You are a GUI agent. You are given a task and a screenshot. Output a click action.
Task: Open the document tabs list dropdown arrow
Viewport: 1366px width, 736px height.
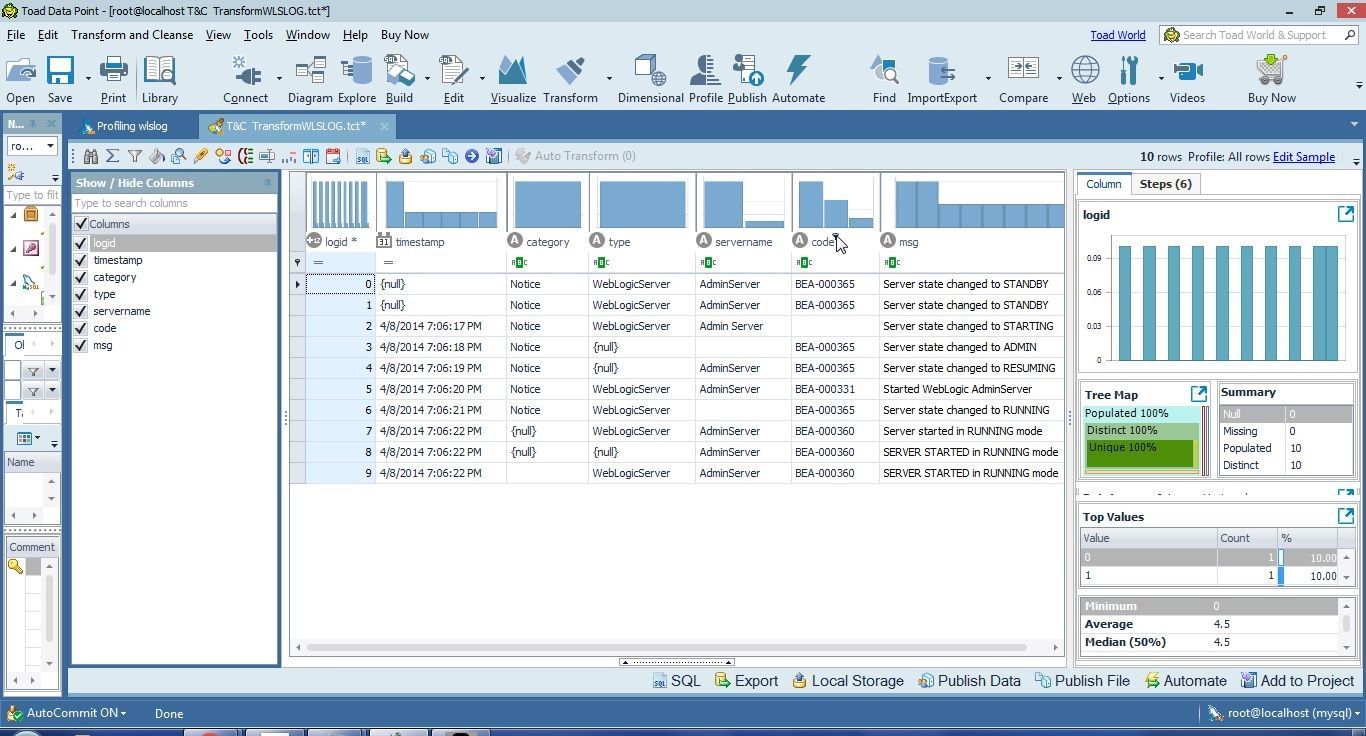click(1354, 125)
